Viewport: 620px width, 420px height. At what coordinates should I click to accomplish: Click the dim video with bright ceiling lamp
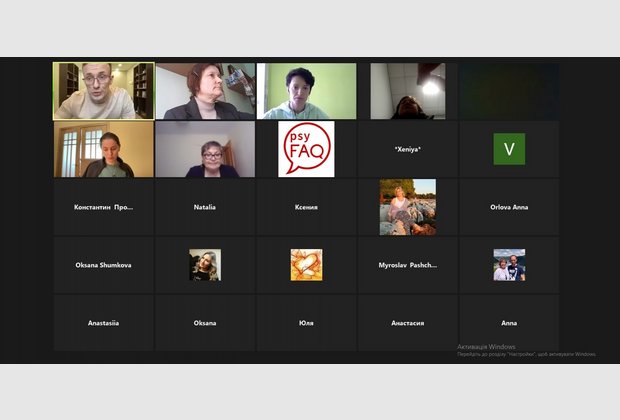(407, 91)
